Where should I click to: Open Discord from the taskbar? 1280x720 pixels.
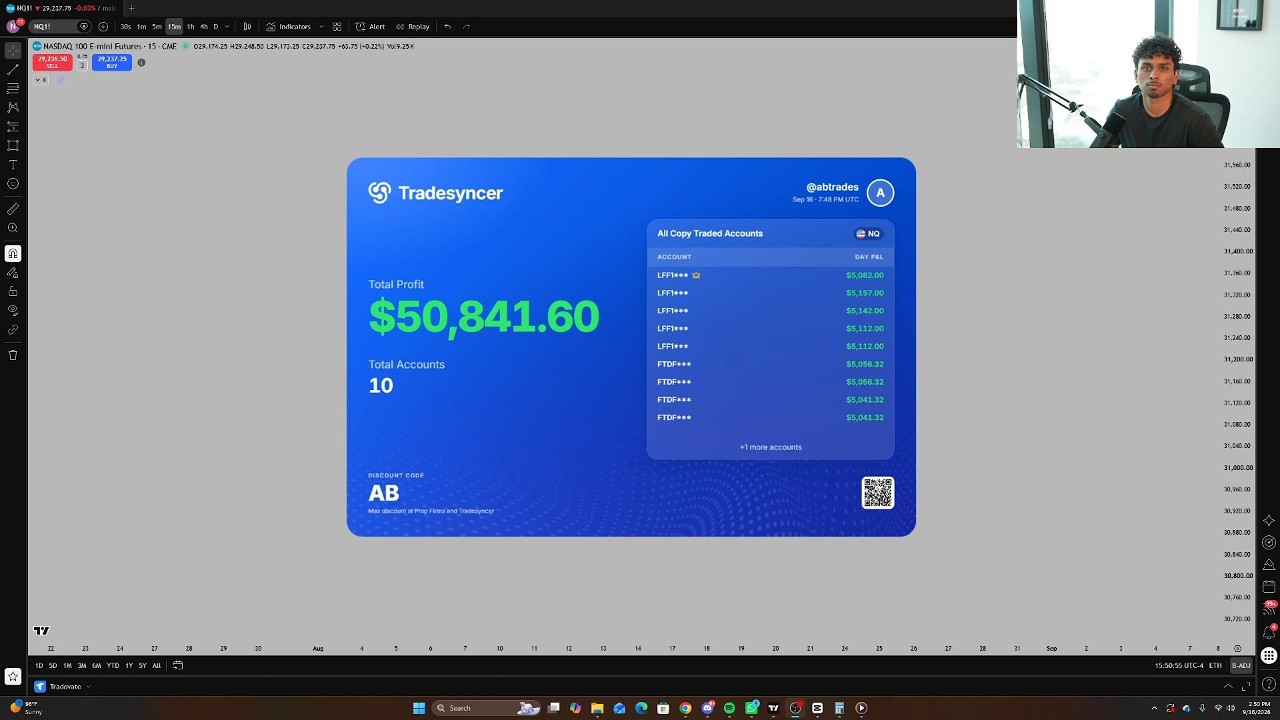pyautogui.click(x=707, y=708)
